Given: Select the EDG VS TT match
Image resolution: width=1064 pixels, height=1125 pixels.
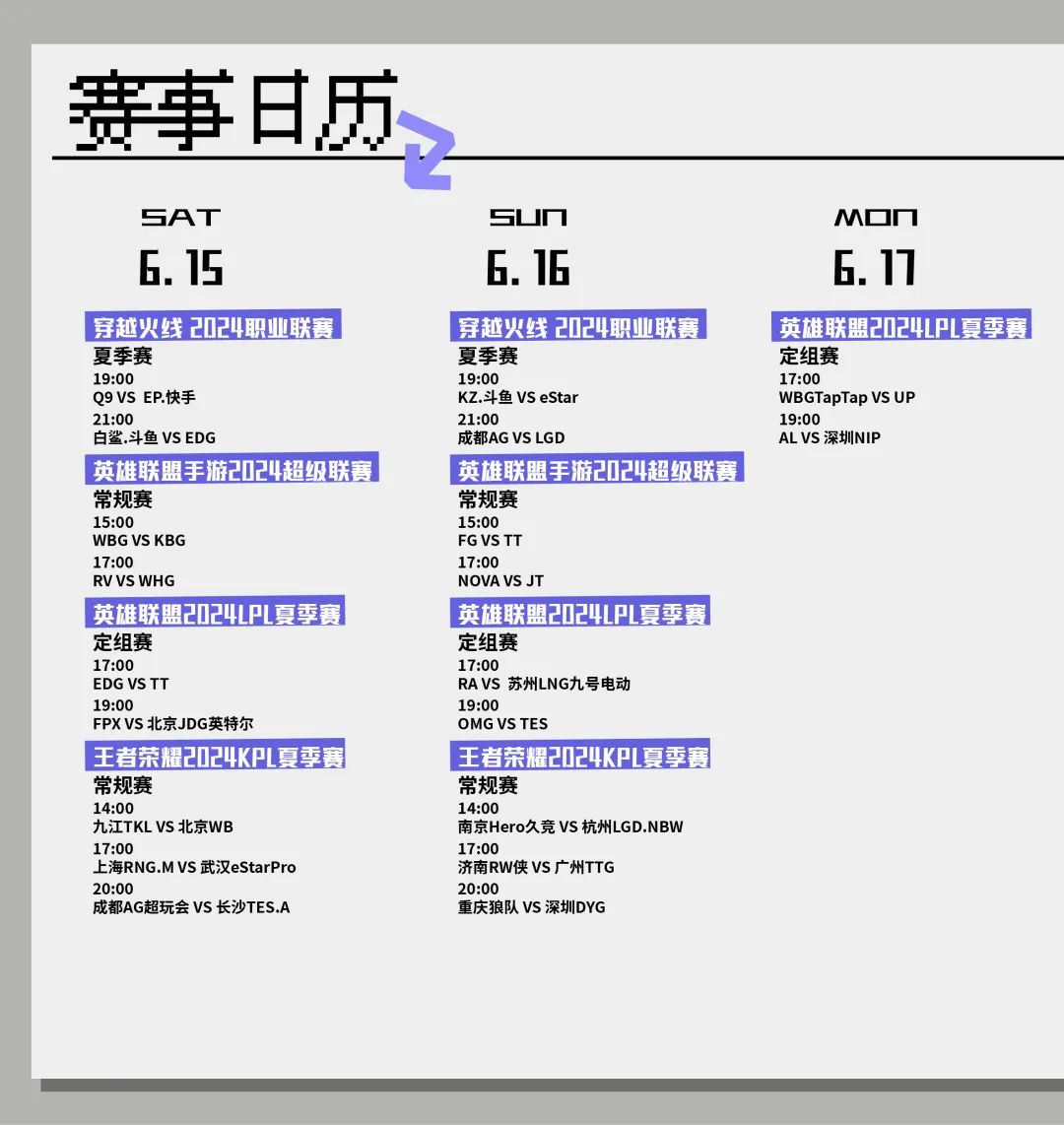Looking at the screenshot, I should coord(131,684).
